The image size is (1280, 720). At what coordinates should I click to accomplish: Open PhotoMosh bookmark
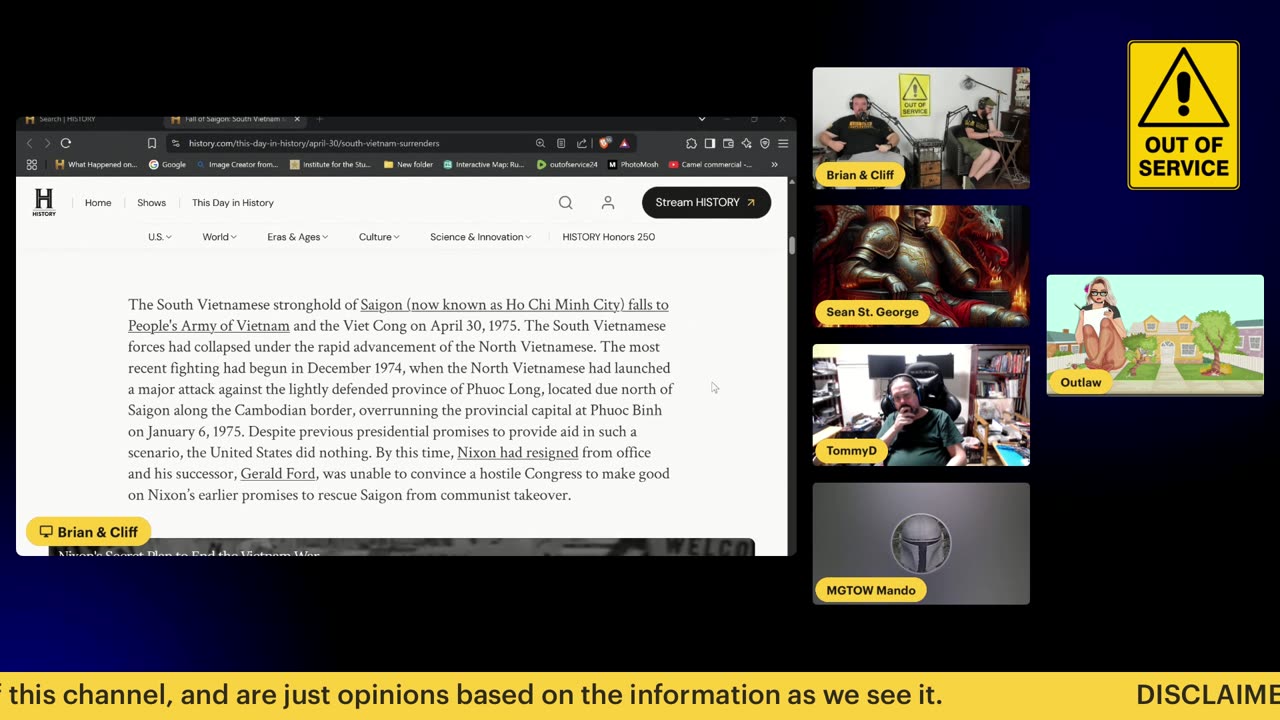coord(633,164)
